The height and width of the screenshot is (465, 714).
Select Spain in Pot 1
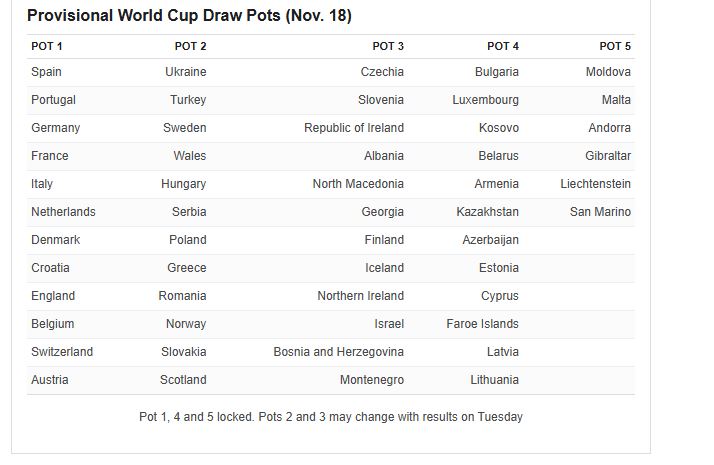[46, 72]
